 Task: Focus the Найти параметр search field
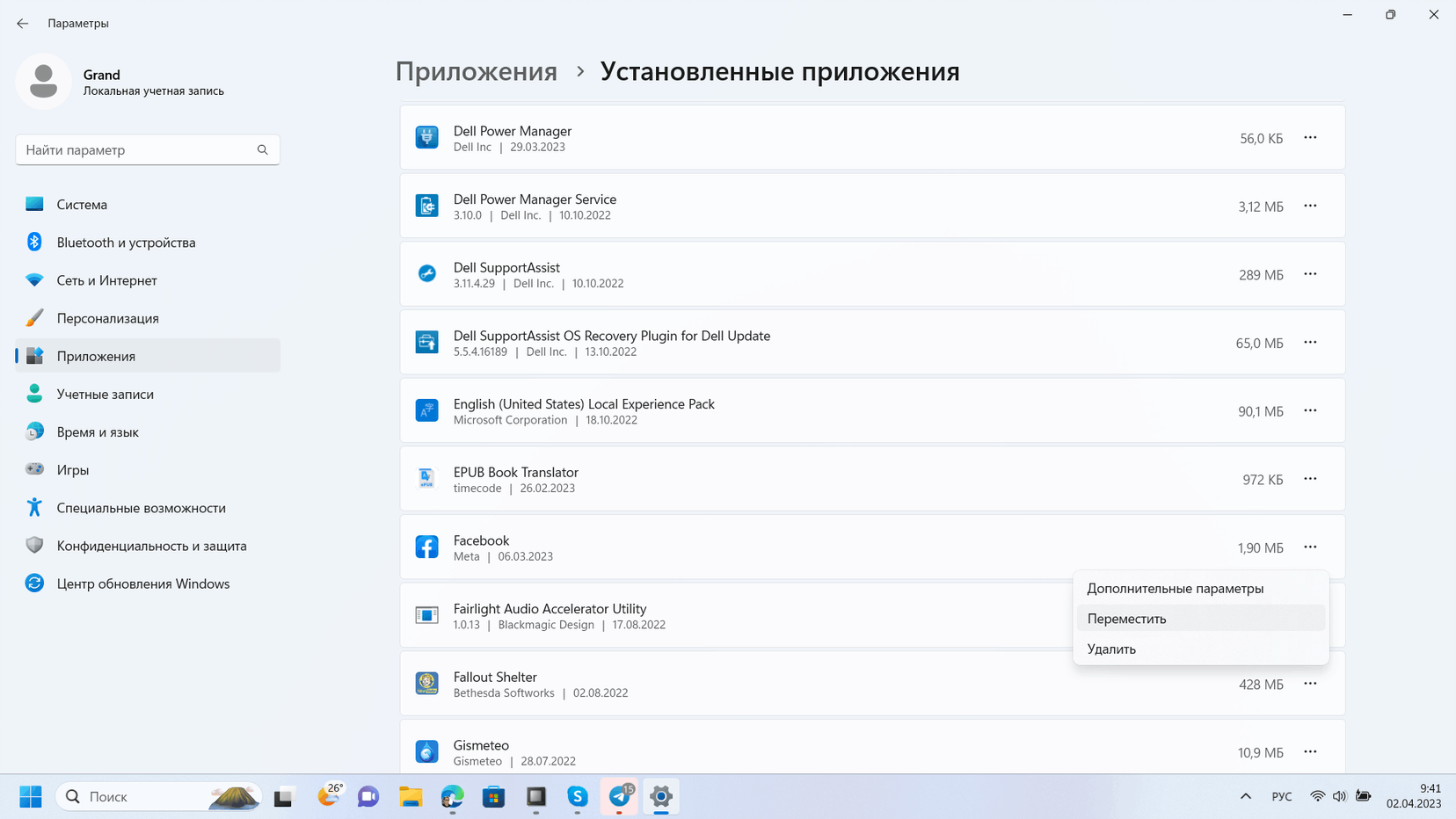[148, 149]
